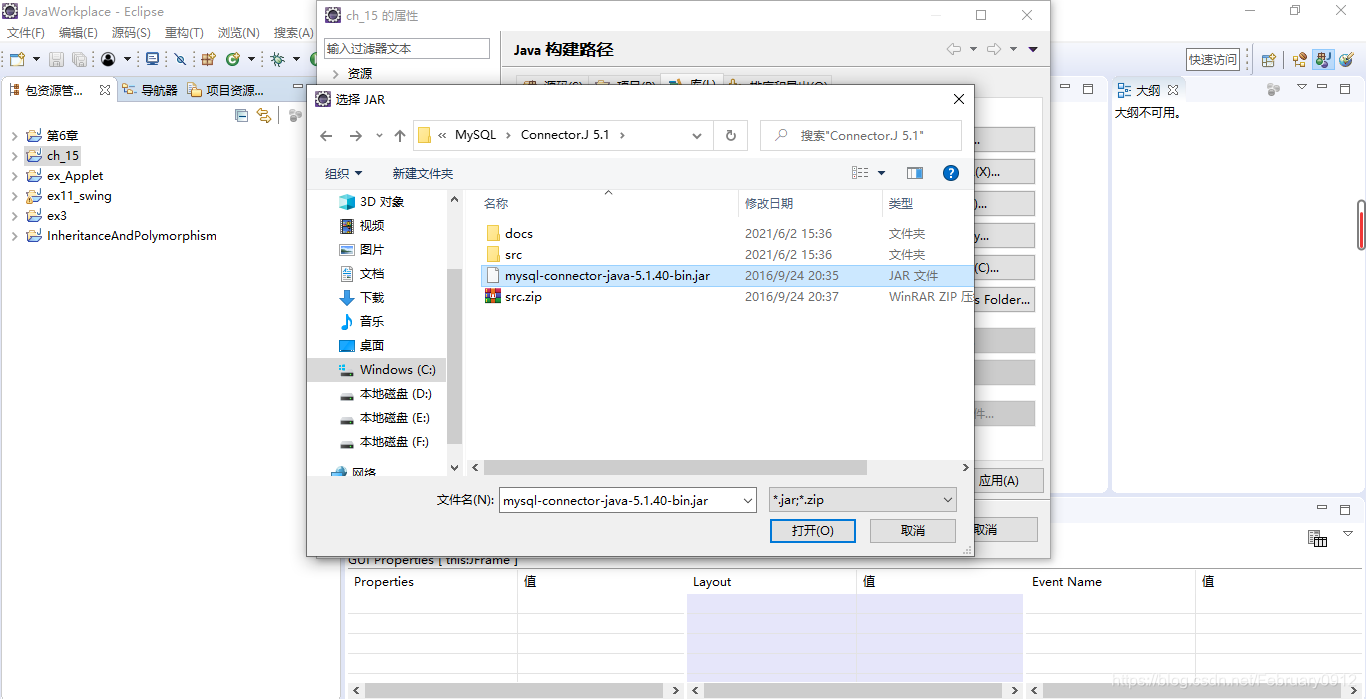The width and height of the screenshot is (1366, 699).
Task: Toggle Link with Editor arrows icon
Action: tap(264, 115)
